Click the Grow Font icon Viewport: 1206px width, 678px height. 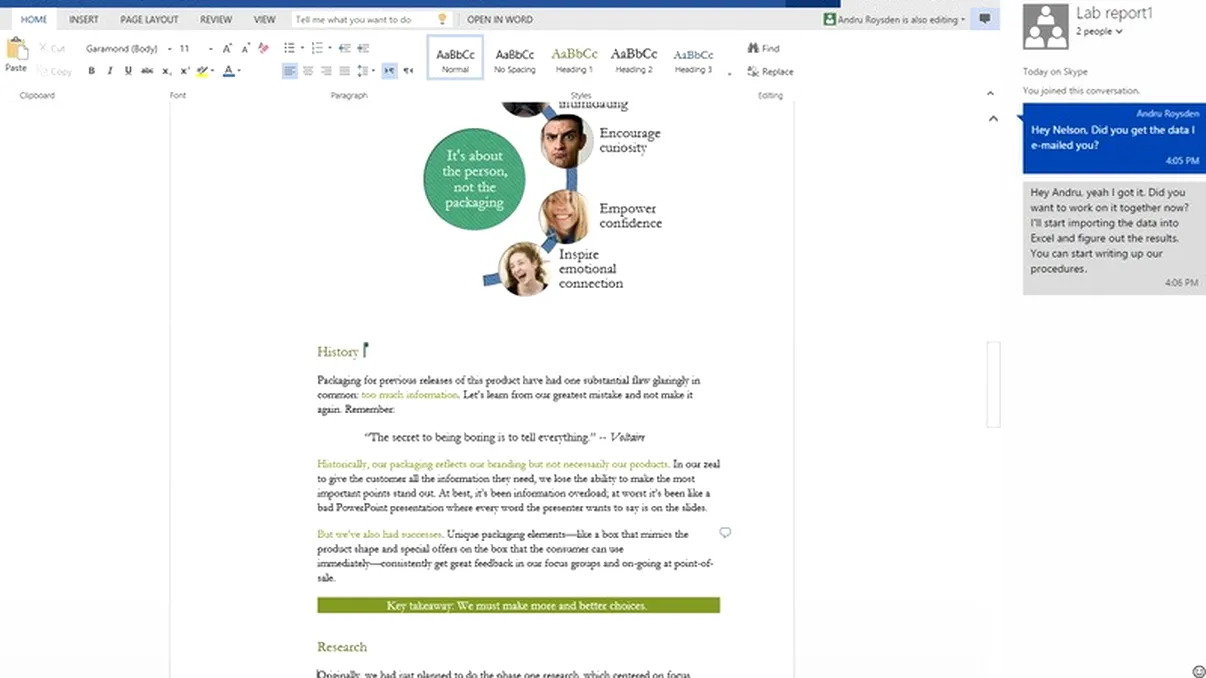click(x=226, y=47)
